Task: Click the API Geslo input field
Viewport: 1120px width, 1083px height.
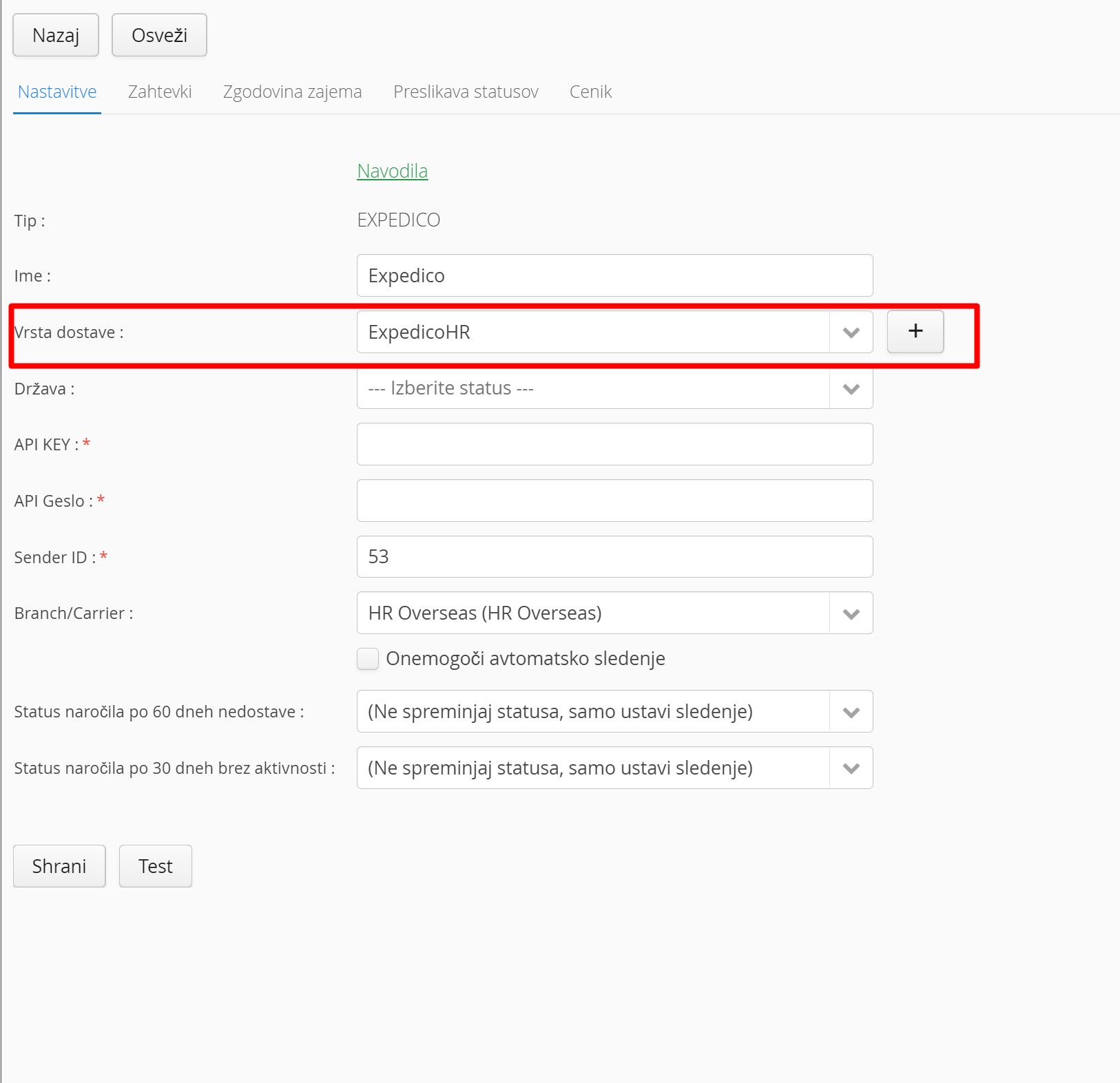Action: (x=614, y=501)
